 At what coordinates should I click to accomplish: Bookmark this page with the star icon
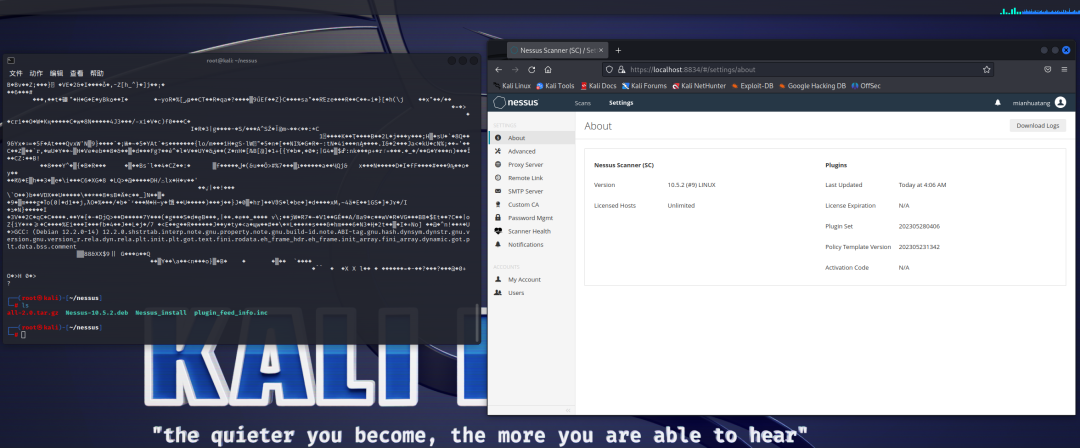coord(986,70)
